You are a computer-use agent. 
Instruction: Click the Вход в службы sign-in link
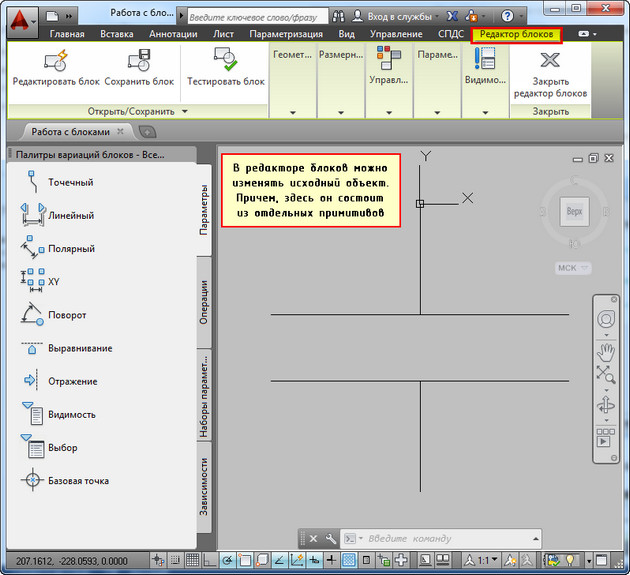click(x=399, y=16)
